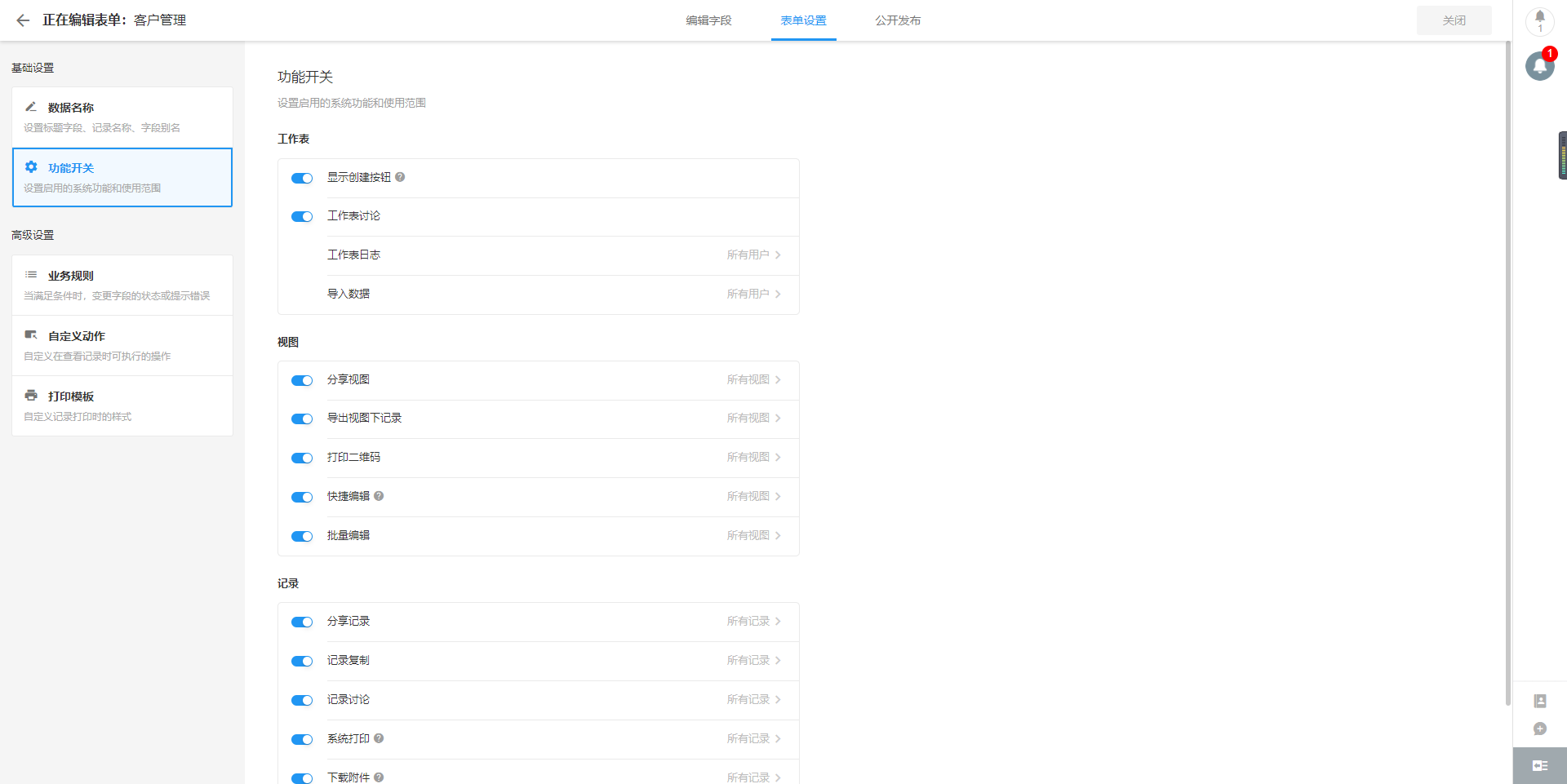Screen dimensions: 1567x784
Task: Click the 关闭 button
Action: coord(1454,20)
